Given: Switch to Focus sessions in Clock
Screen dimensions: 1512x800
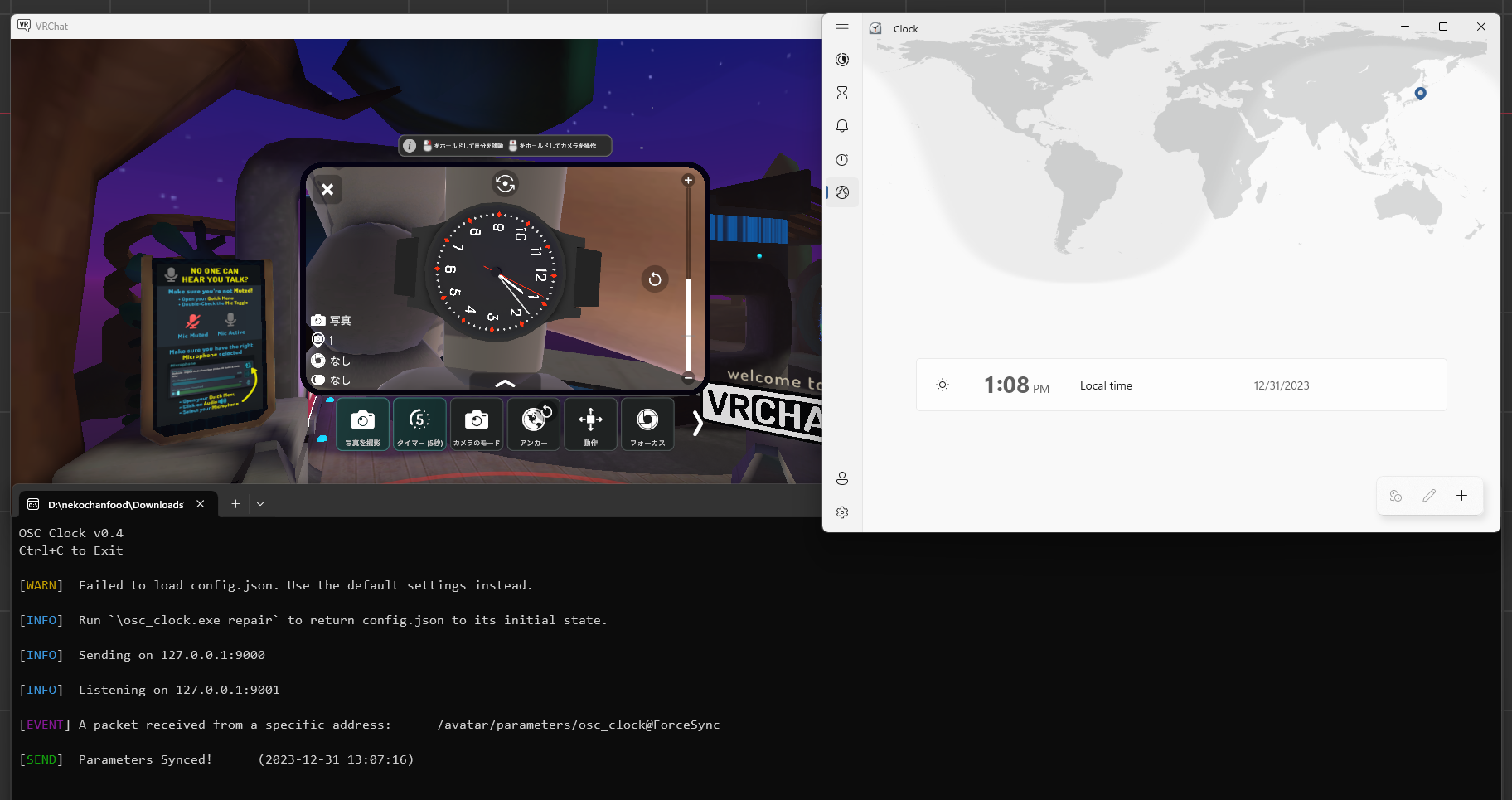Looking at the screenshot, I should tap(842, 60).
